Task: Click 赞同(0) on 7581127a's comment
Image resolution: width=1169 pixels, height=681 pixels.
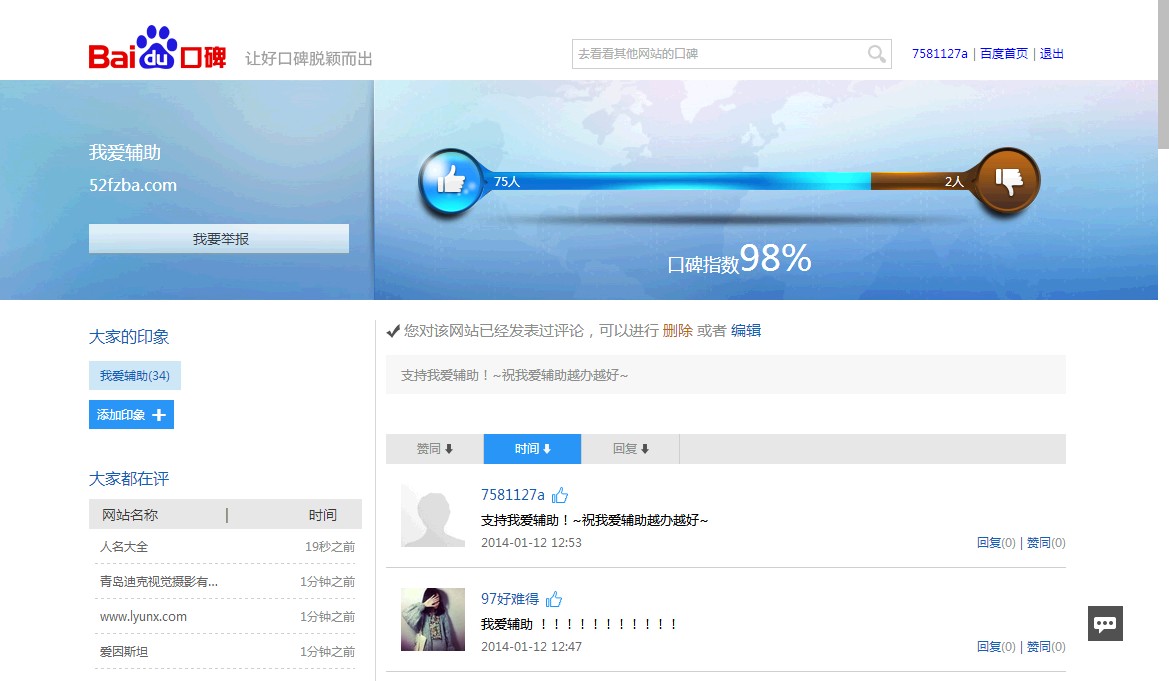Action: [x=1046, y=543]
